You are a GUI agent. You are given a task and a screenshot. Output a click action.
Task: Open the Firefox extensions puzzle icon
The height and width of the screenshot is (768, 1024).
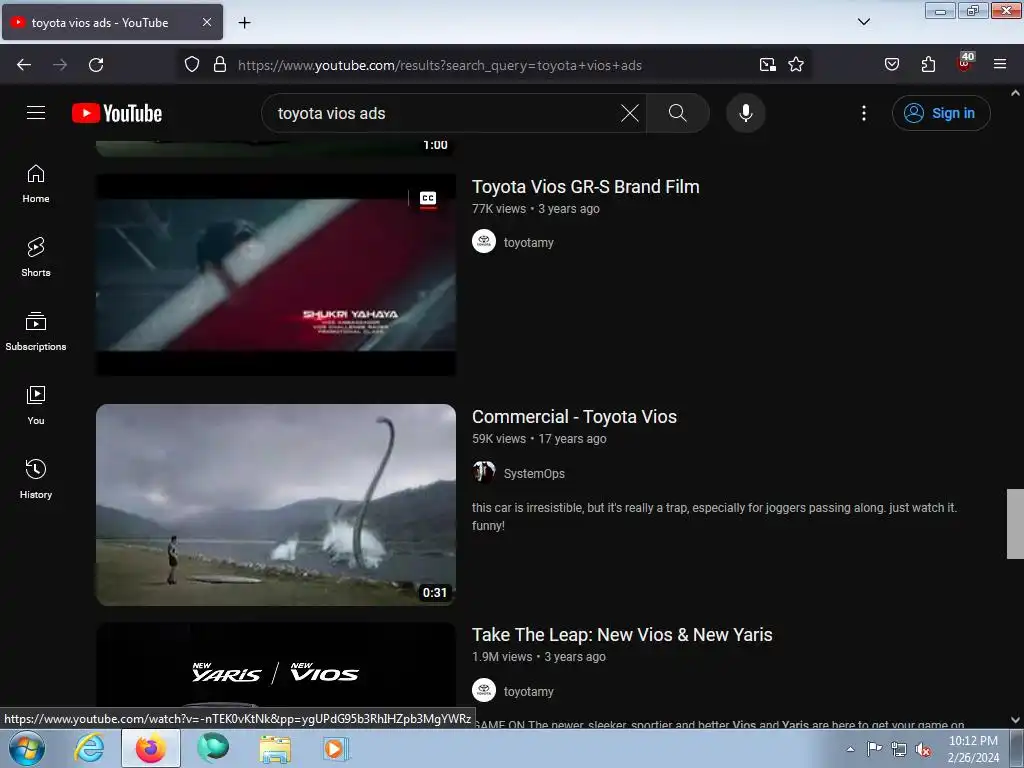click(x=928, y=65)
